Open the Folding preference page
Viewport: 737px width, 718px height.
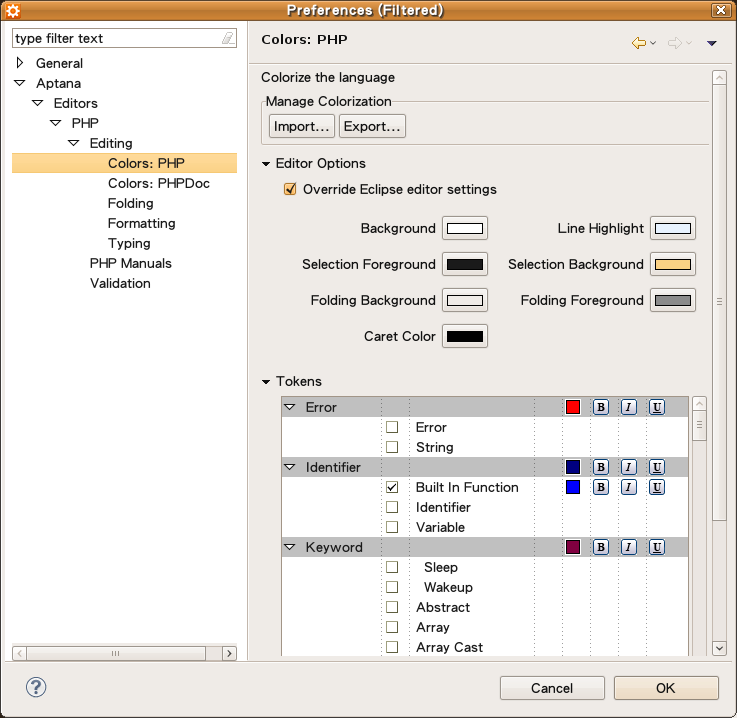tap(131, 203)
